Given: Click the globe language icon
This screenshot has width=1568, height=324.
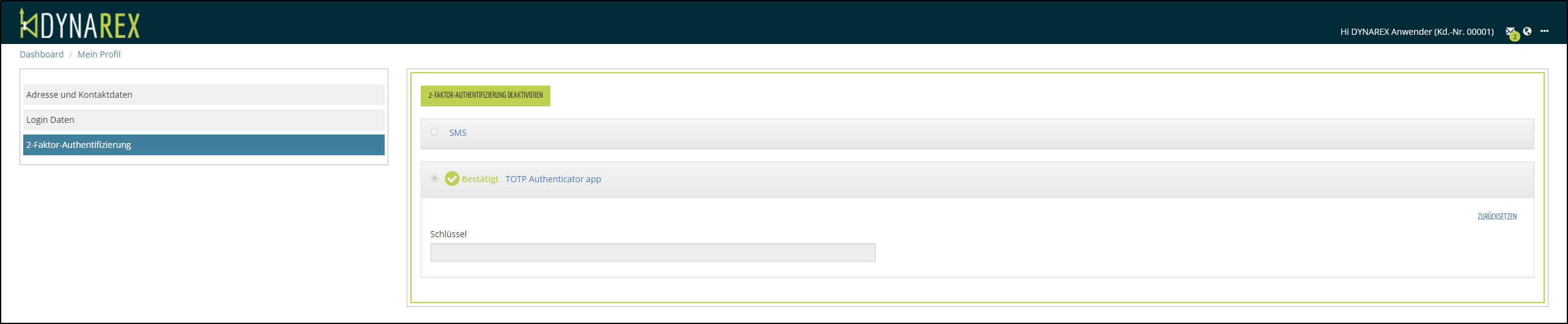Looking at the screenshot, I should tap(1527, 31).
